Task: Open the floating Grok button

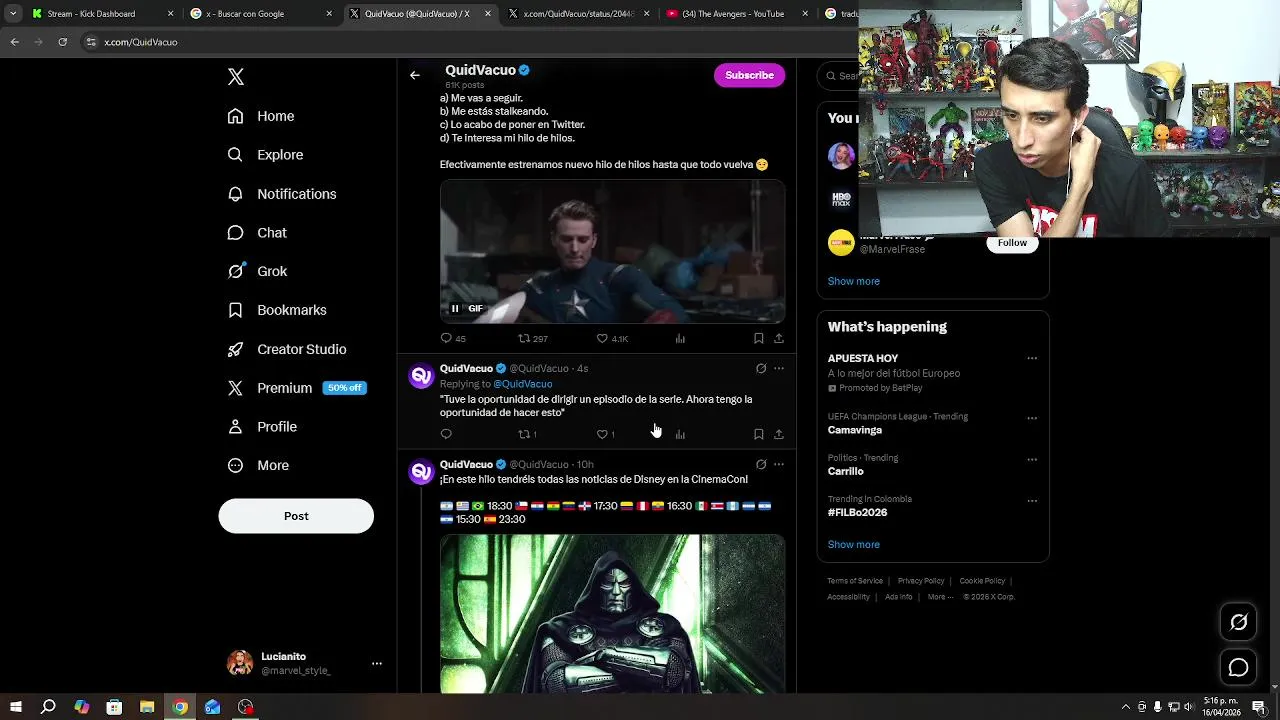Action: coord(1238,622)
